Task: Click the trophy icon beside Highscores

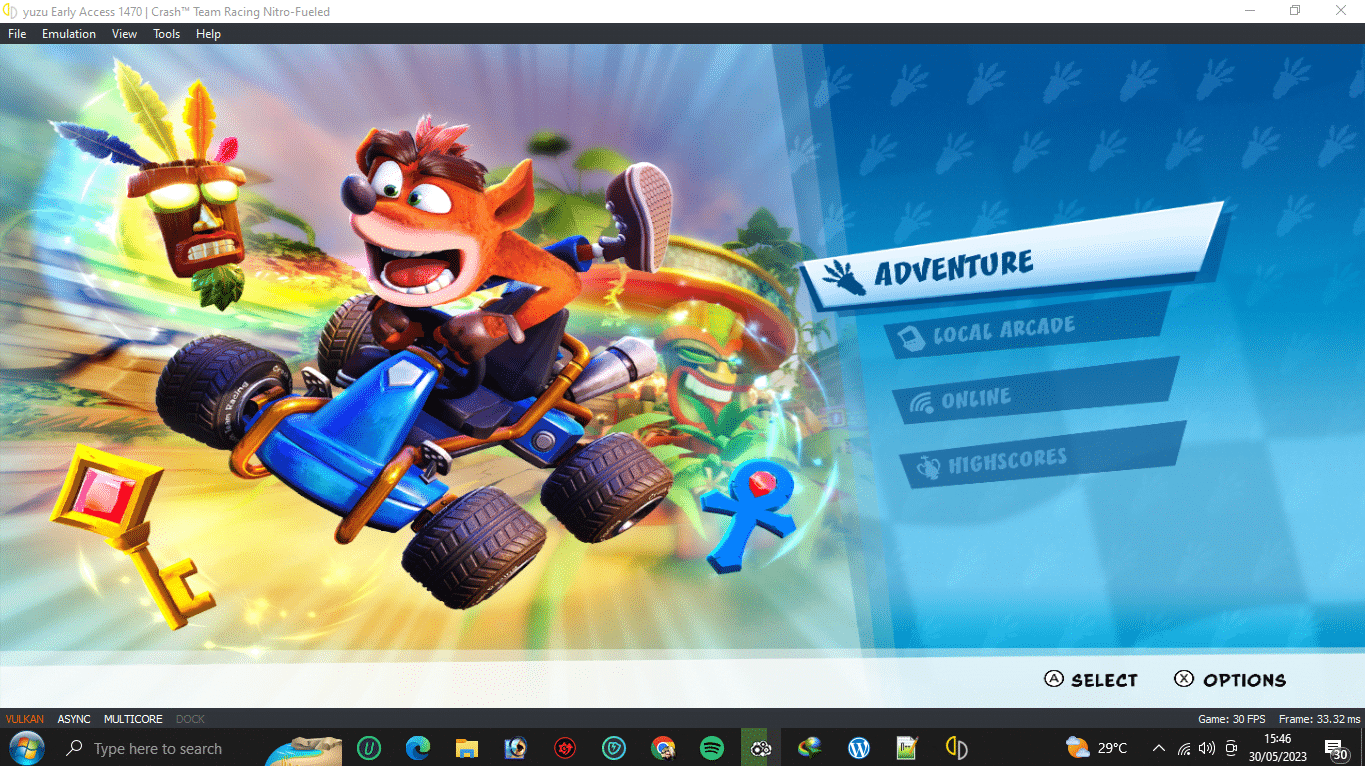Action: pos(928,468)
